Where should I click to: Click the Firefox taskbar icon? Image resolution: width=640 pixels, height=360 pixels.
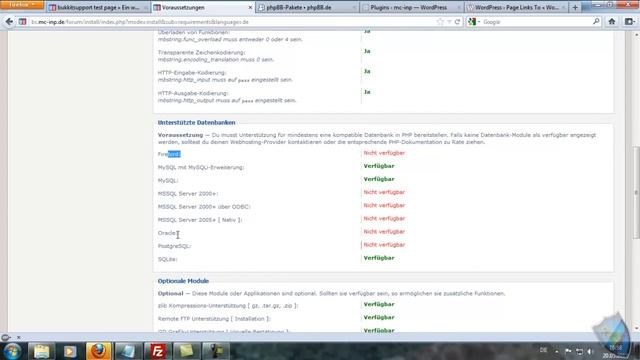click(98, 351)
